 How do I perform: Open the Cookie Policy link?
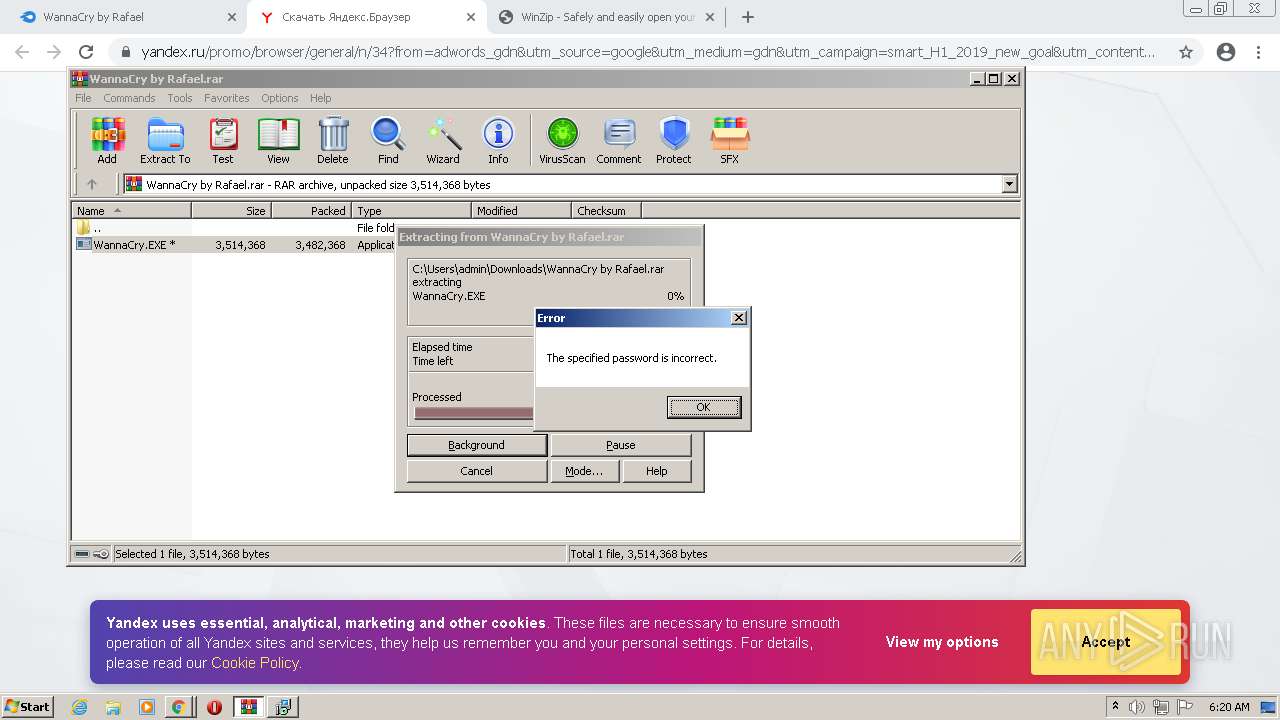tap(254, 663)
